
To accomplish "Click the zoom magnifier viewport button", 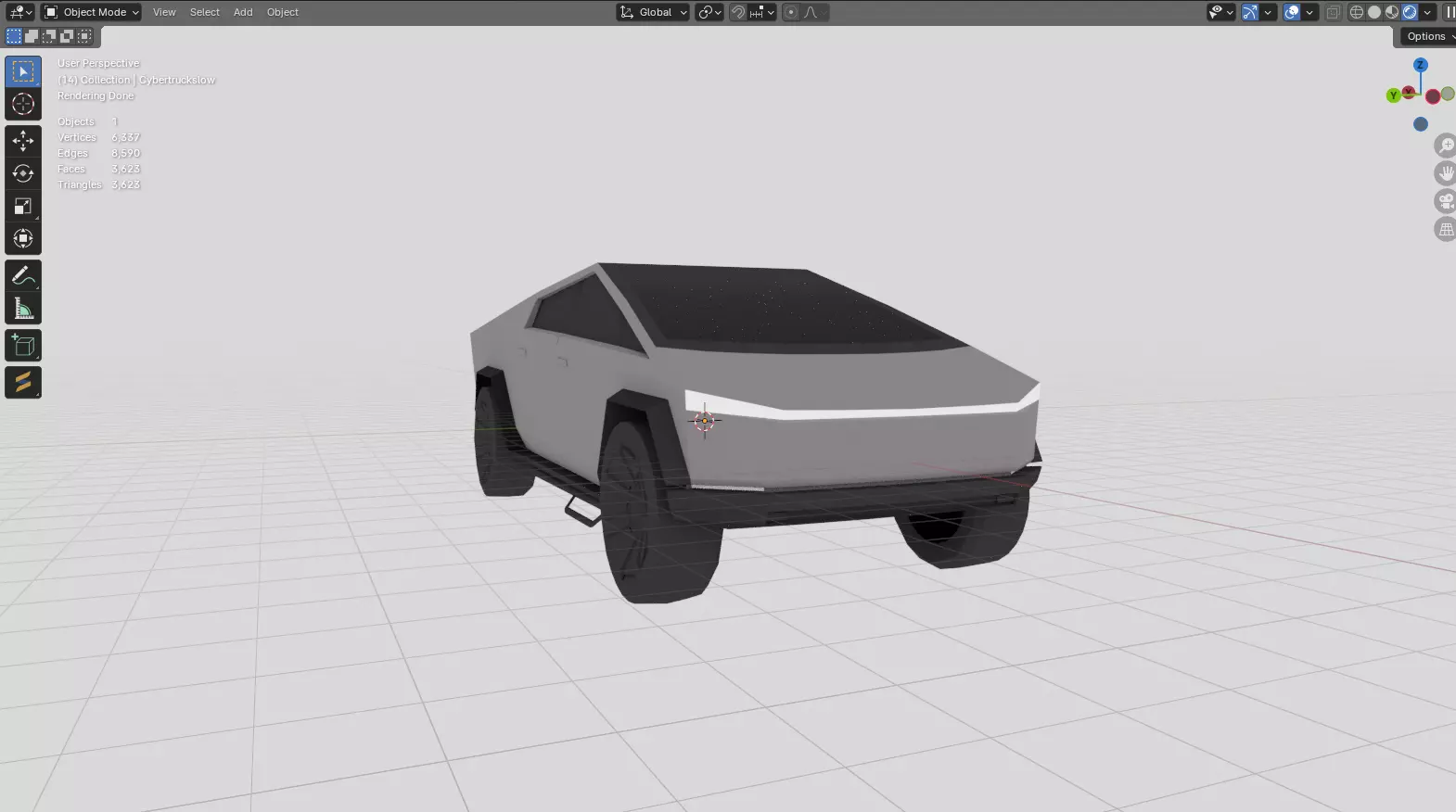I will [1446, 145].
